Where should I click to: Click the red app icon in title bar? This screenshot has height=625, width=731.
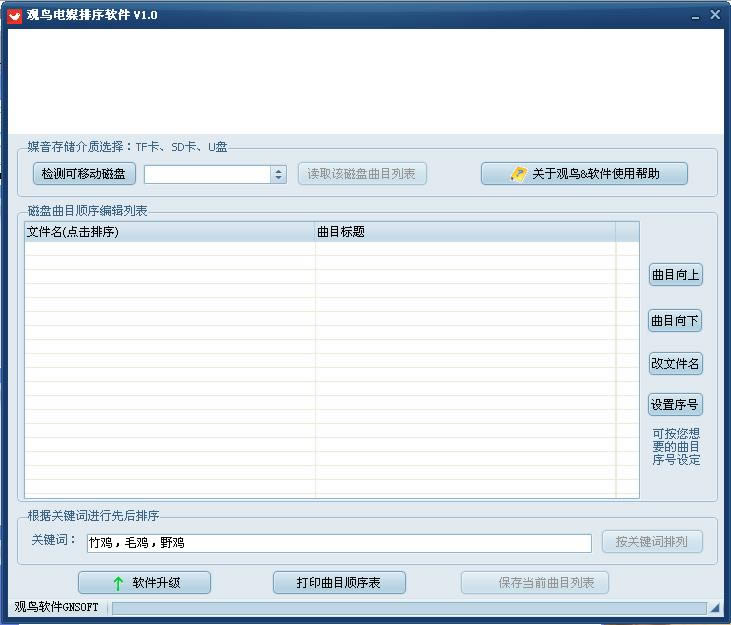15,15
